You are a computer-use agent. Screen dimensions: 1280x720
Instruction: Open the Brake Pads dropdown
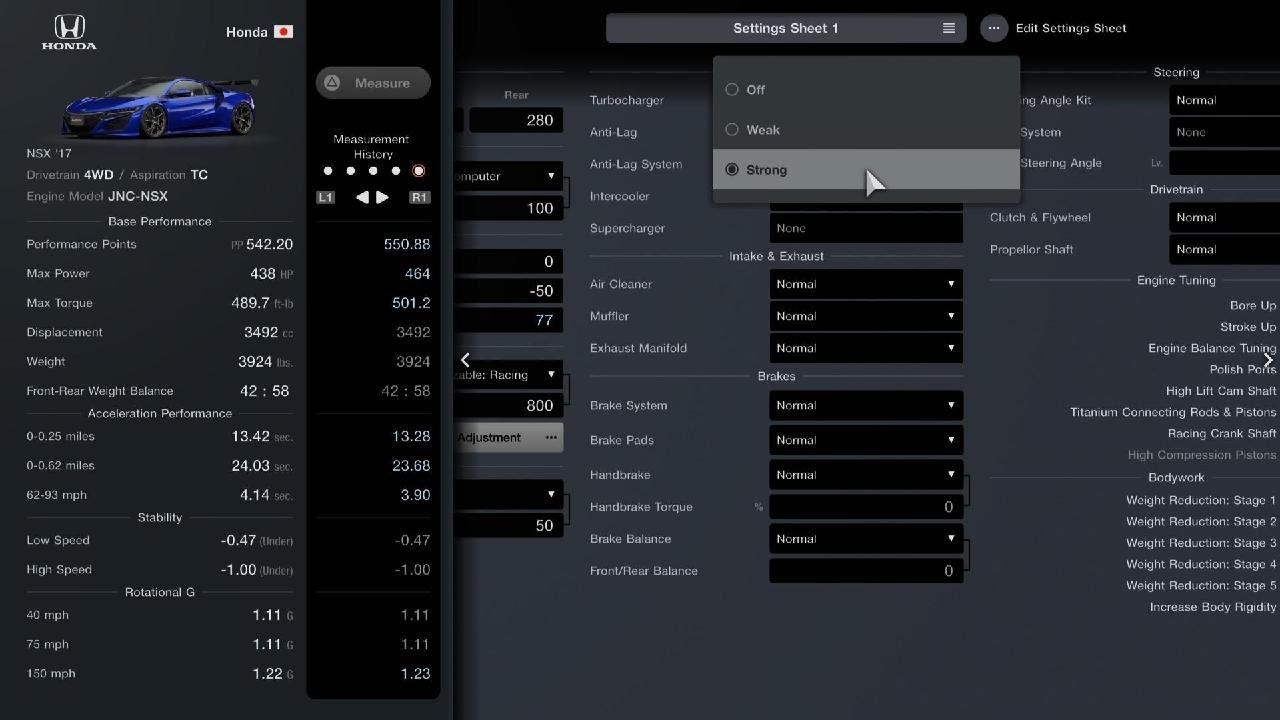tap(866, 440)
